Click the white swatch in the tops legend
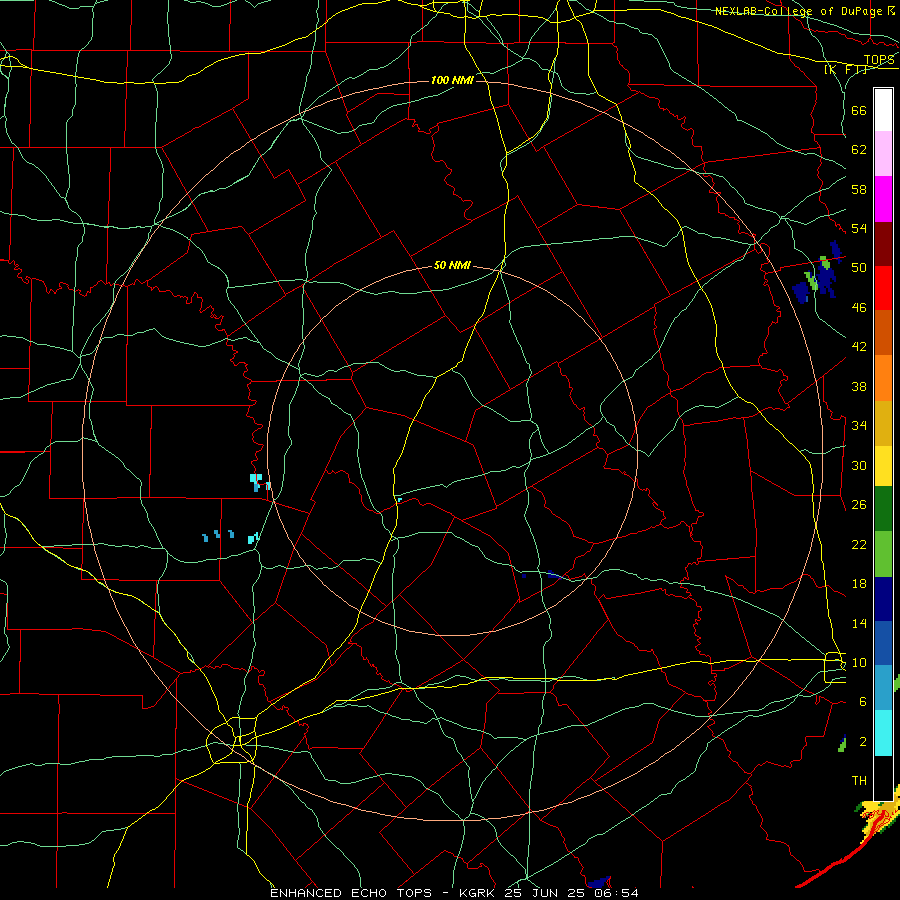The image size is (900, 900). [x=883, y=110]
